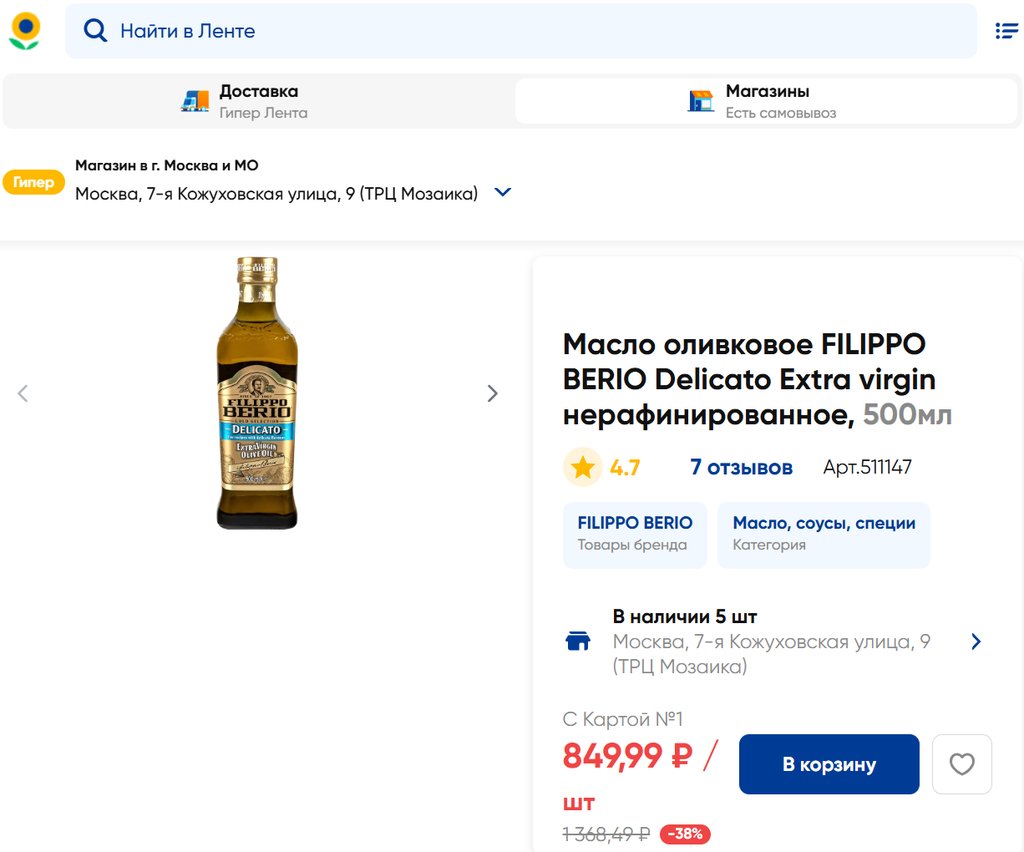Switch to the Доставка tab
1024x852 pixels.
[x=258, y=101]
